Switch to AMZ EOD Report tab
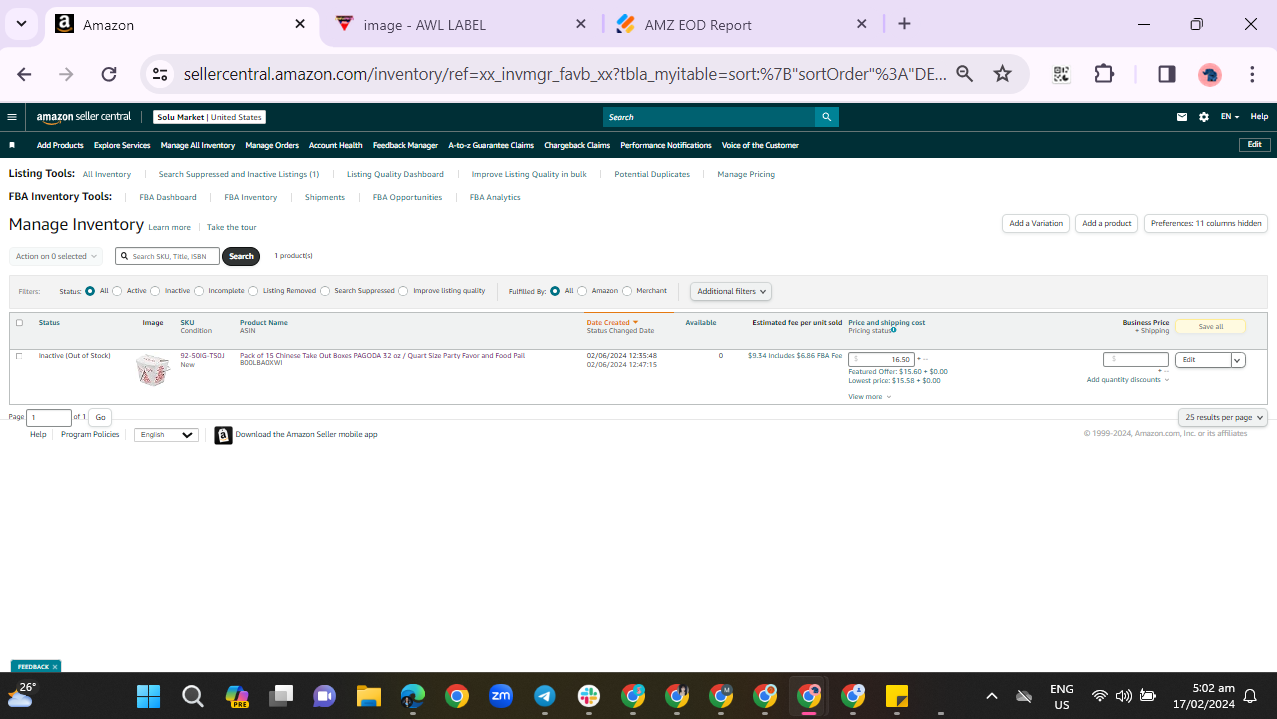The image size is (1277, 719). [x=740, y=24]
